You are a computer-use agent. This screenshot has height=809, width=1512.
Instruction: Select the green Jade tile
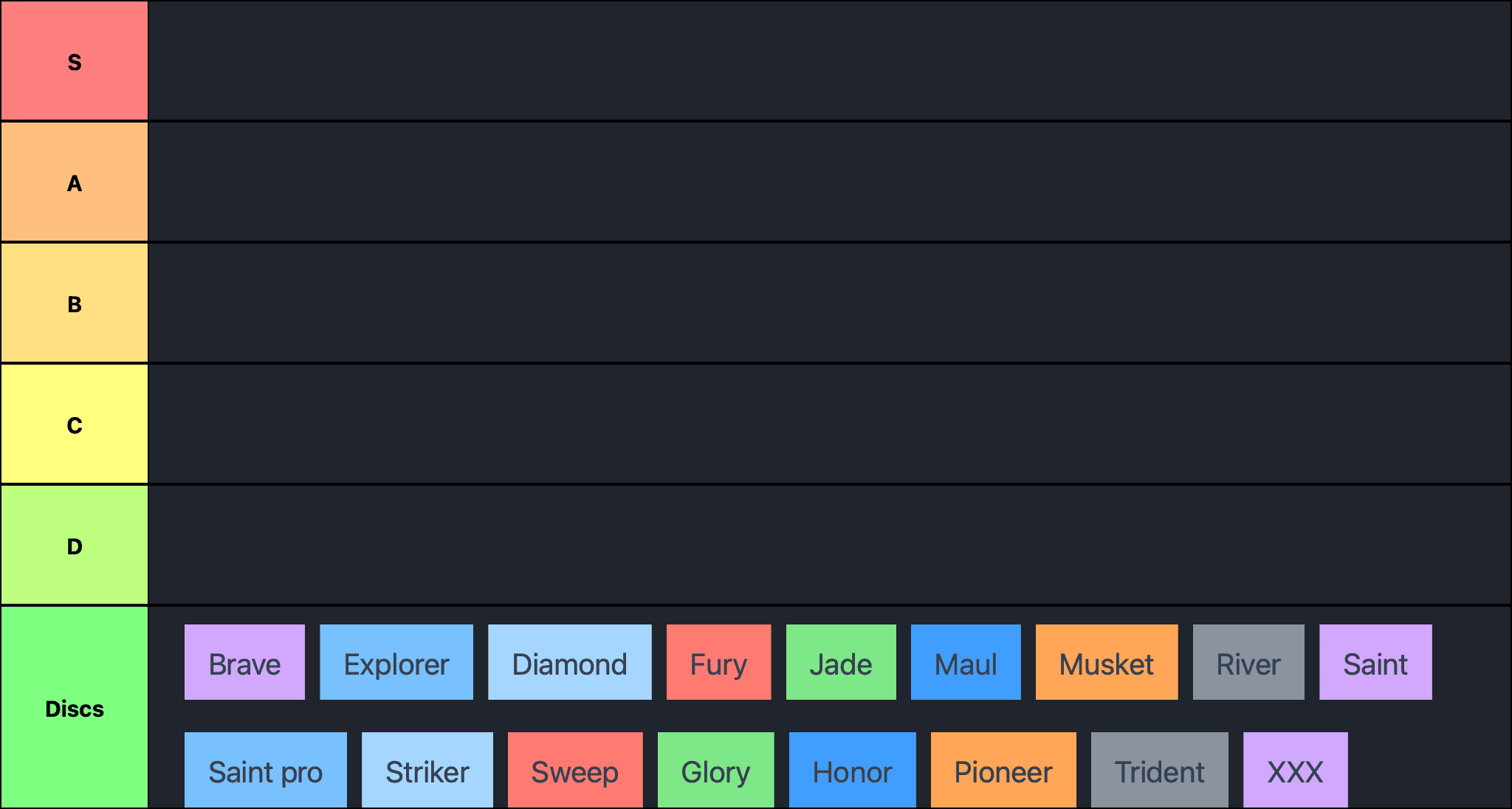pos(841,662)
